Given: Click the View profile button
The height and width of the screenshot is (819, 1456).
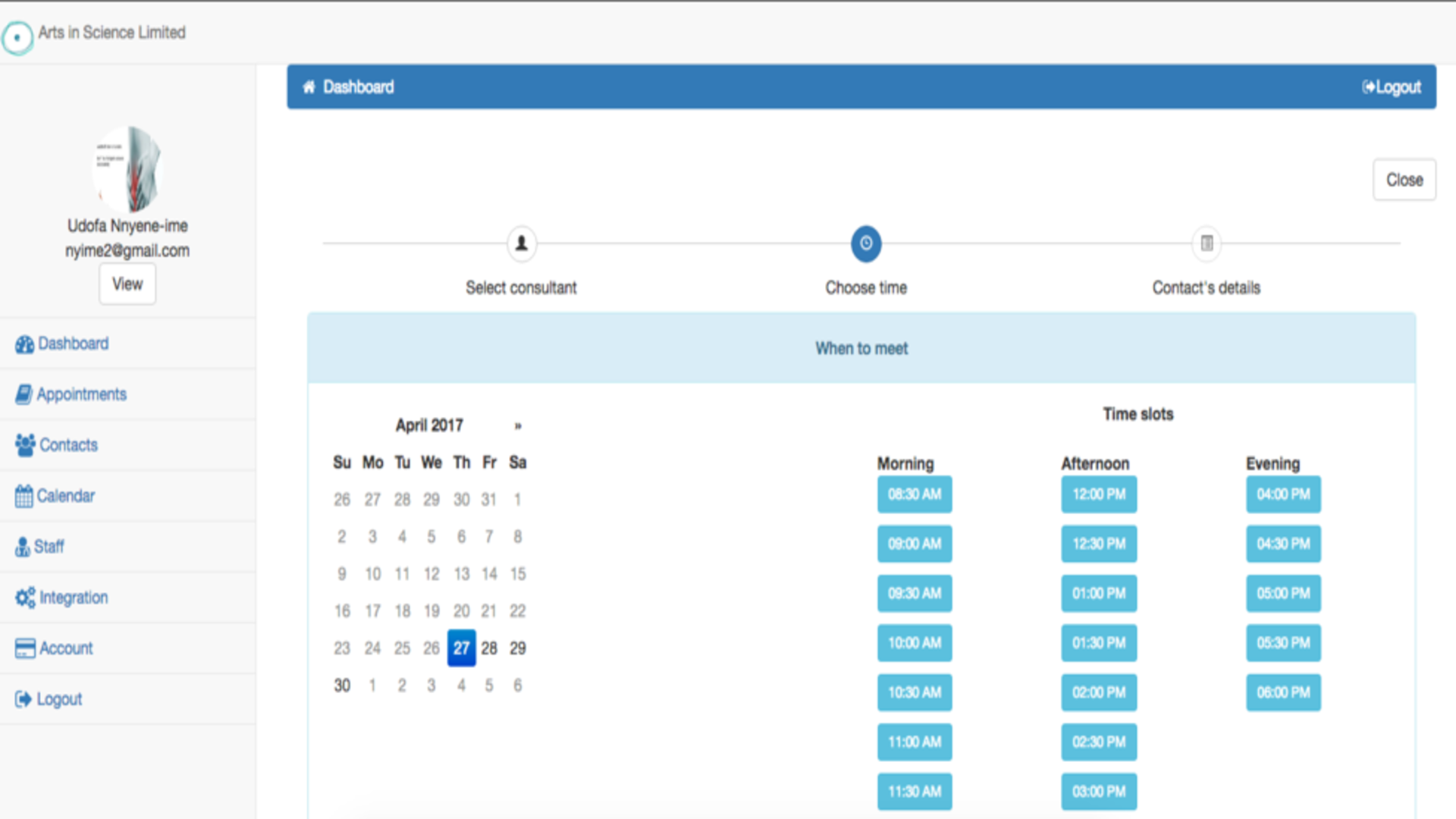Looking at the screenshot, I should [127, 284].
